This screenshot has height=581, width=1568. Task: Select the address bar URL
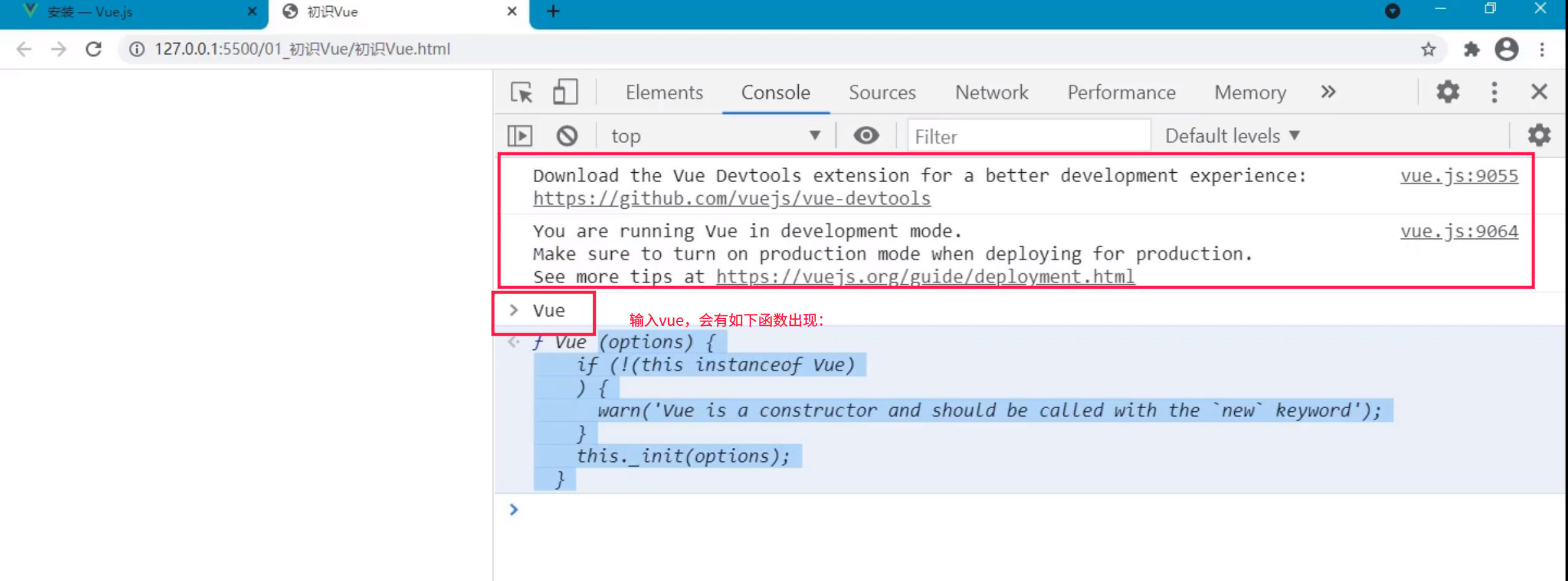302,49
